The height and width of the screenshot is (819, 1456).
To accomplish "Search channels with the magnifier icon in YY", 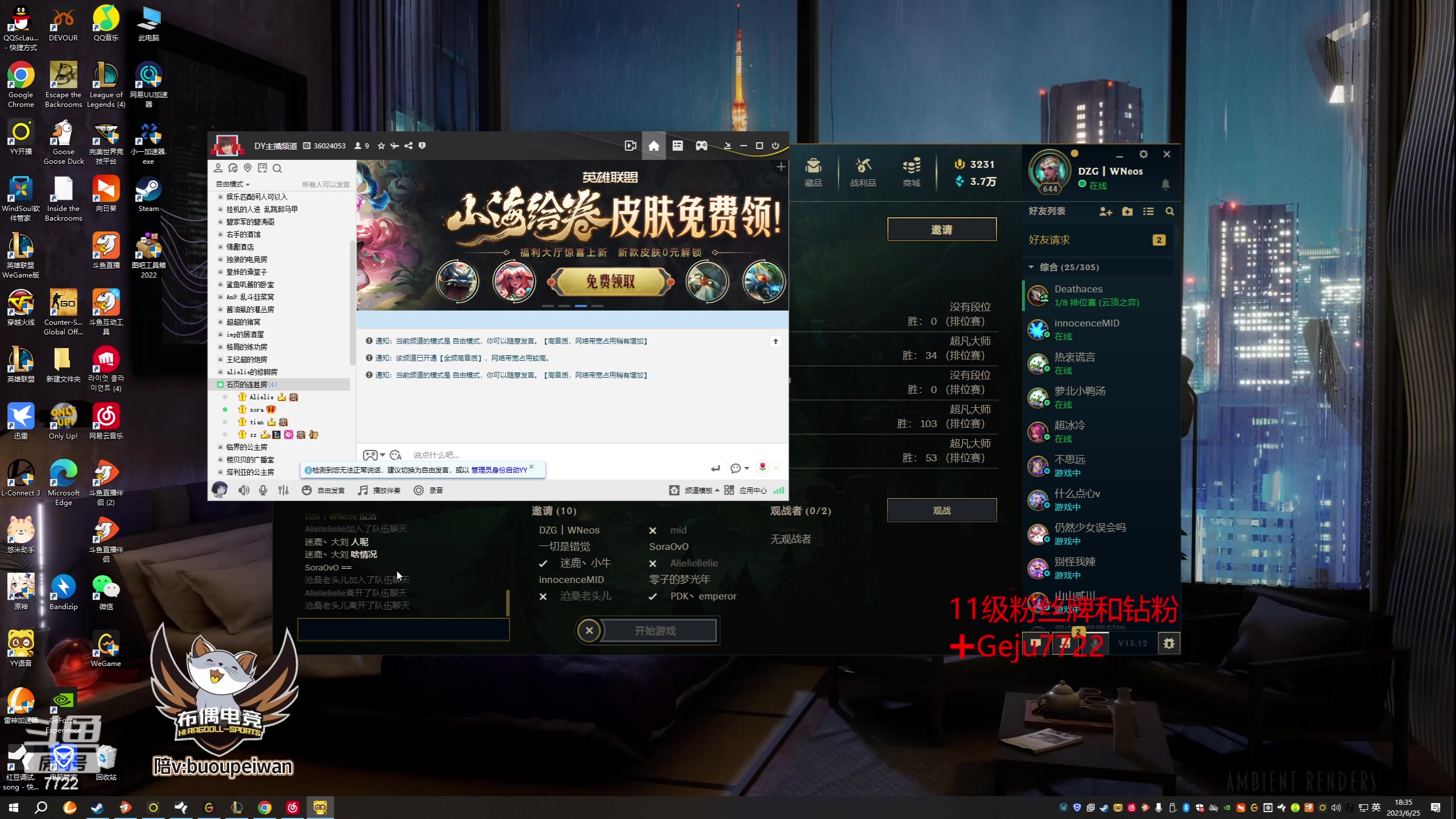I will click(x=277, y=168).
